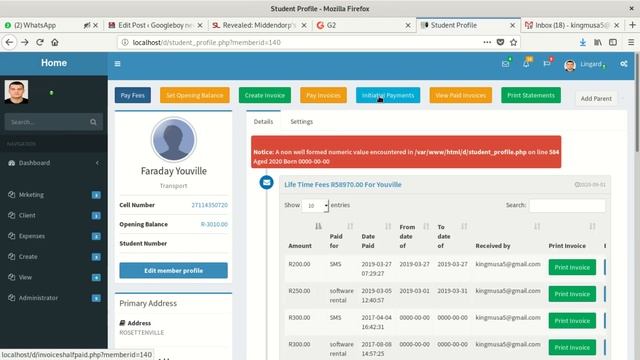
Task: Open Lingard user account dropdown
Action: tap(585, 64)
